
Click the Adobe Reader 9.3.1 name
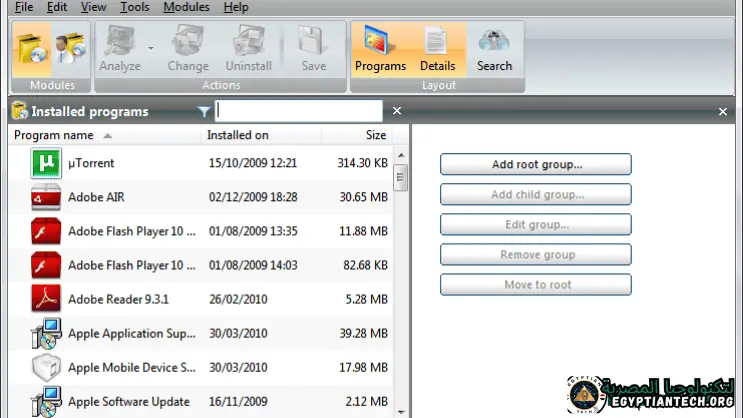(x=118, y=300)
